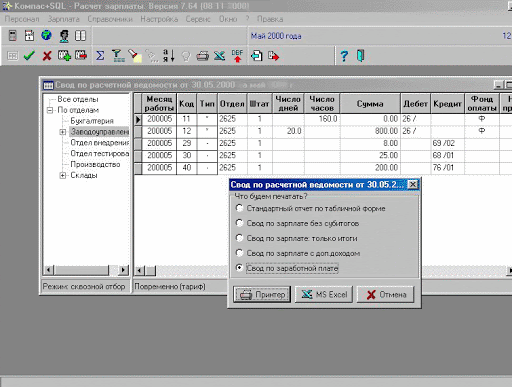This screenshot has width=512, height=387.
Task: Click the 'Кредит' column header
Action: coord(447,104)
